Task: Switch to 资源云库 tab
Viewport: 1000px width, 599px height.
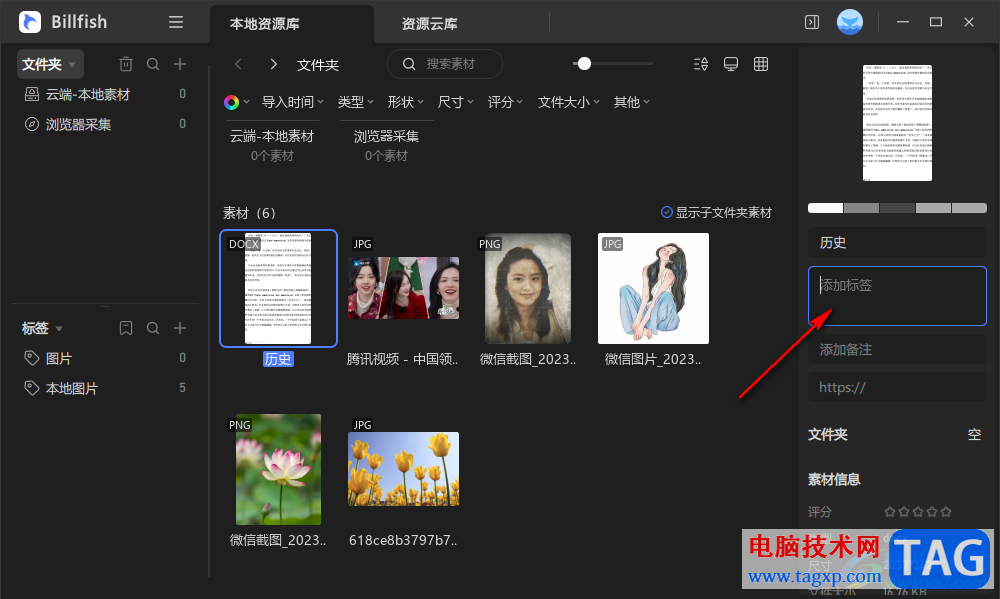Action: pyautogui.click(x=429, y=24)
